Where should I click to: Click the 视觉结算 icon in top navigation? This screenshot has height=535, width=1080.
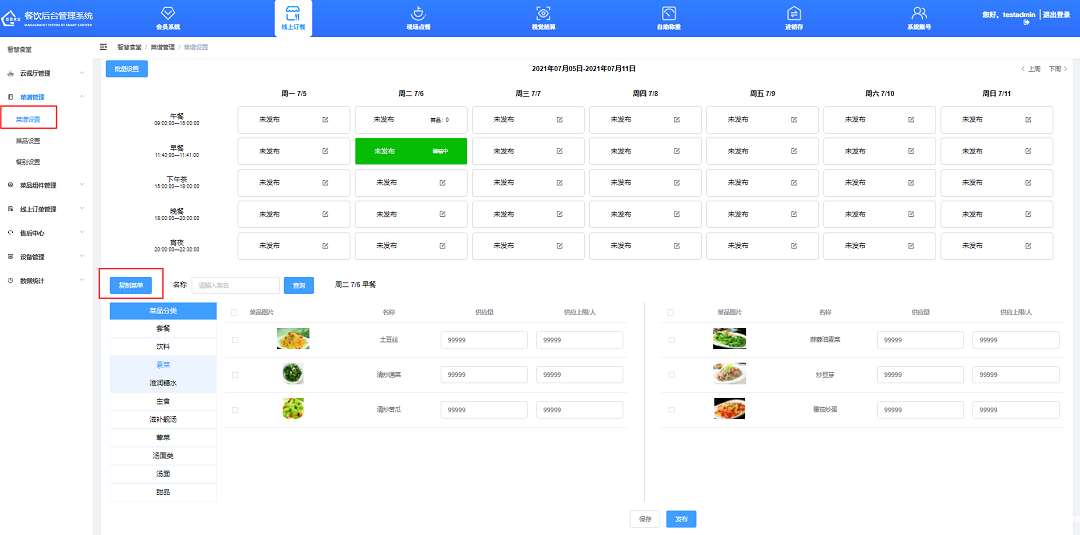(543, 14)
